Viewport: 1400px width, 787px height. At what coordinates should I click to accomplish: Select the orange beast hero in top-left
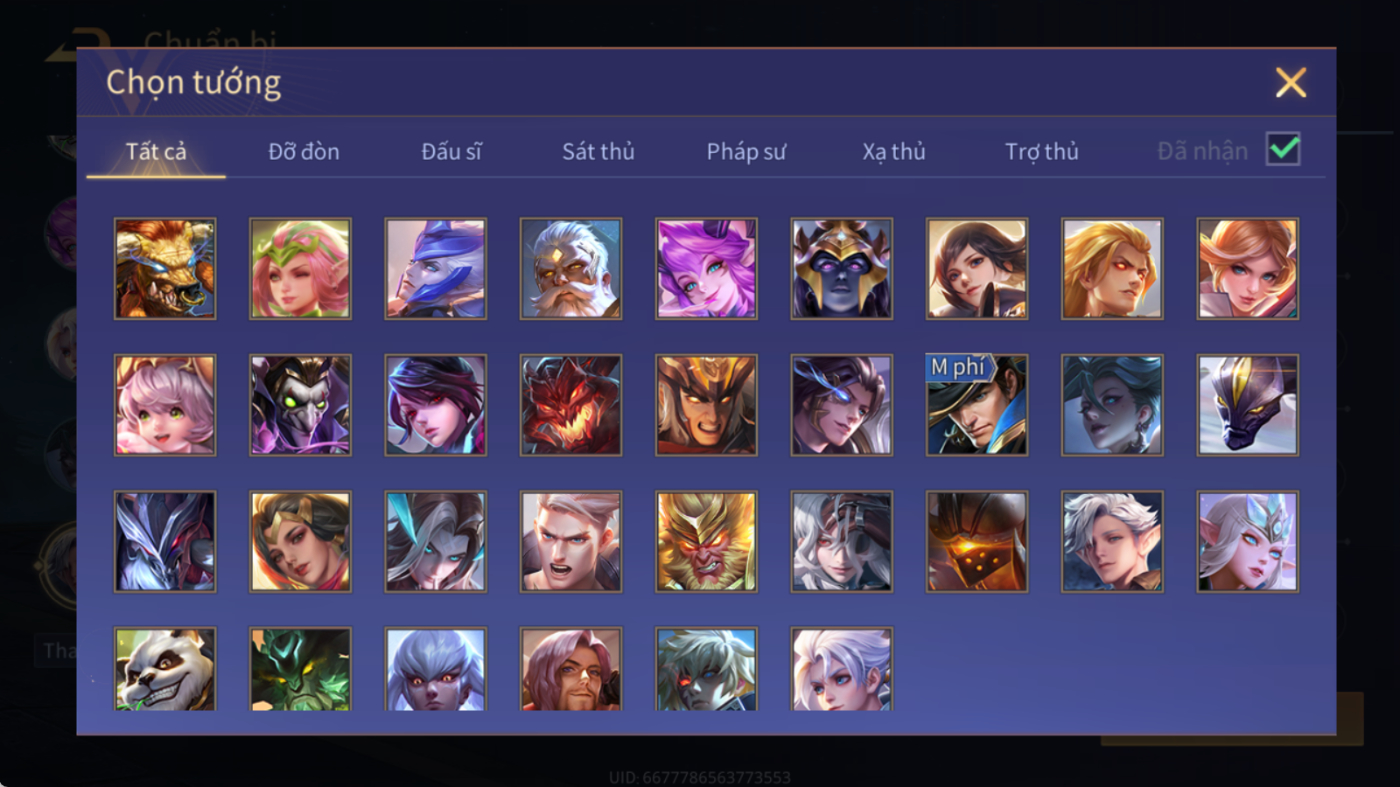(x=165, y=269)
